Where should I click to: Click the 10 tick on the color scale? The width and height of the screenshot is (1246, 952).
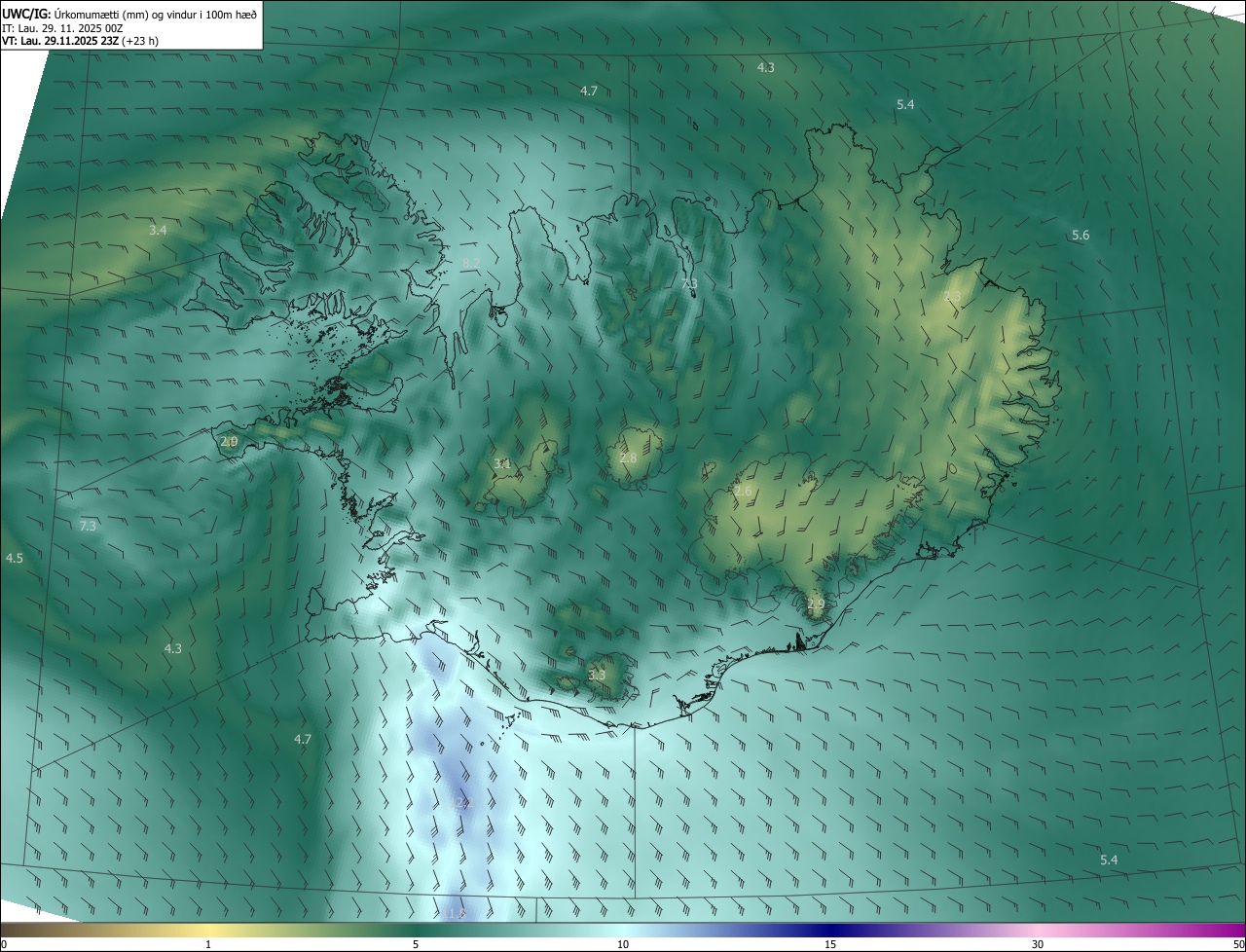[x=623, y=944]
